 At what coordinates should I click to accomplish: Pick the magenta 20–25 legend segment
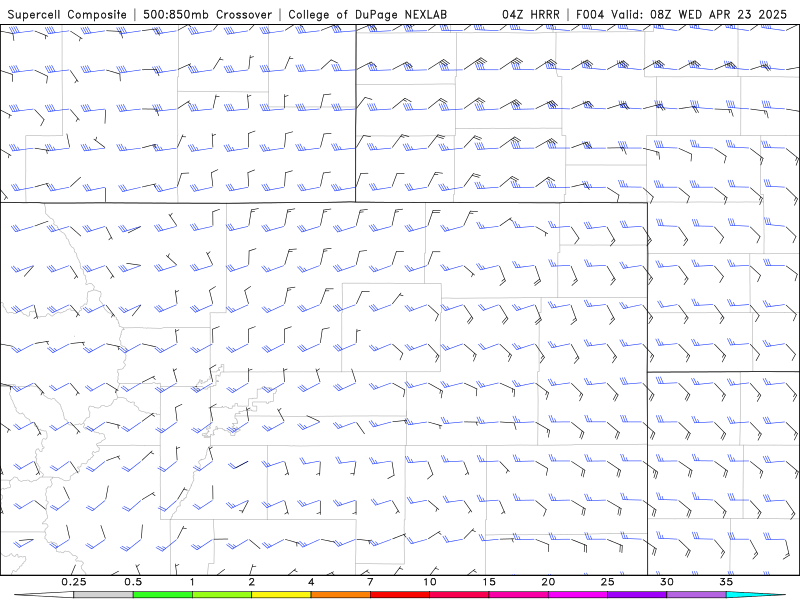[578, 595]
